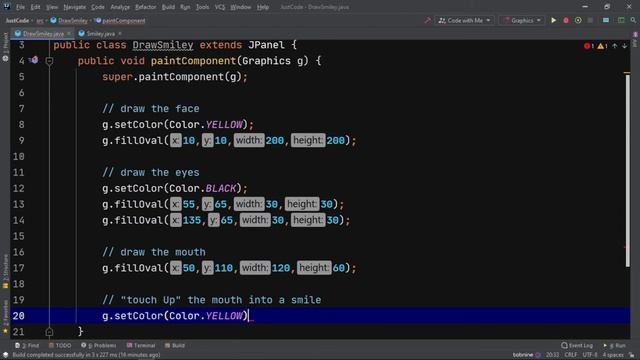Image resolution: width=640 pixels, height=360 pixels.
Task: Change line separator CRLF in status bar
Action: coord(571,355)
